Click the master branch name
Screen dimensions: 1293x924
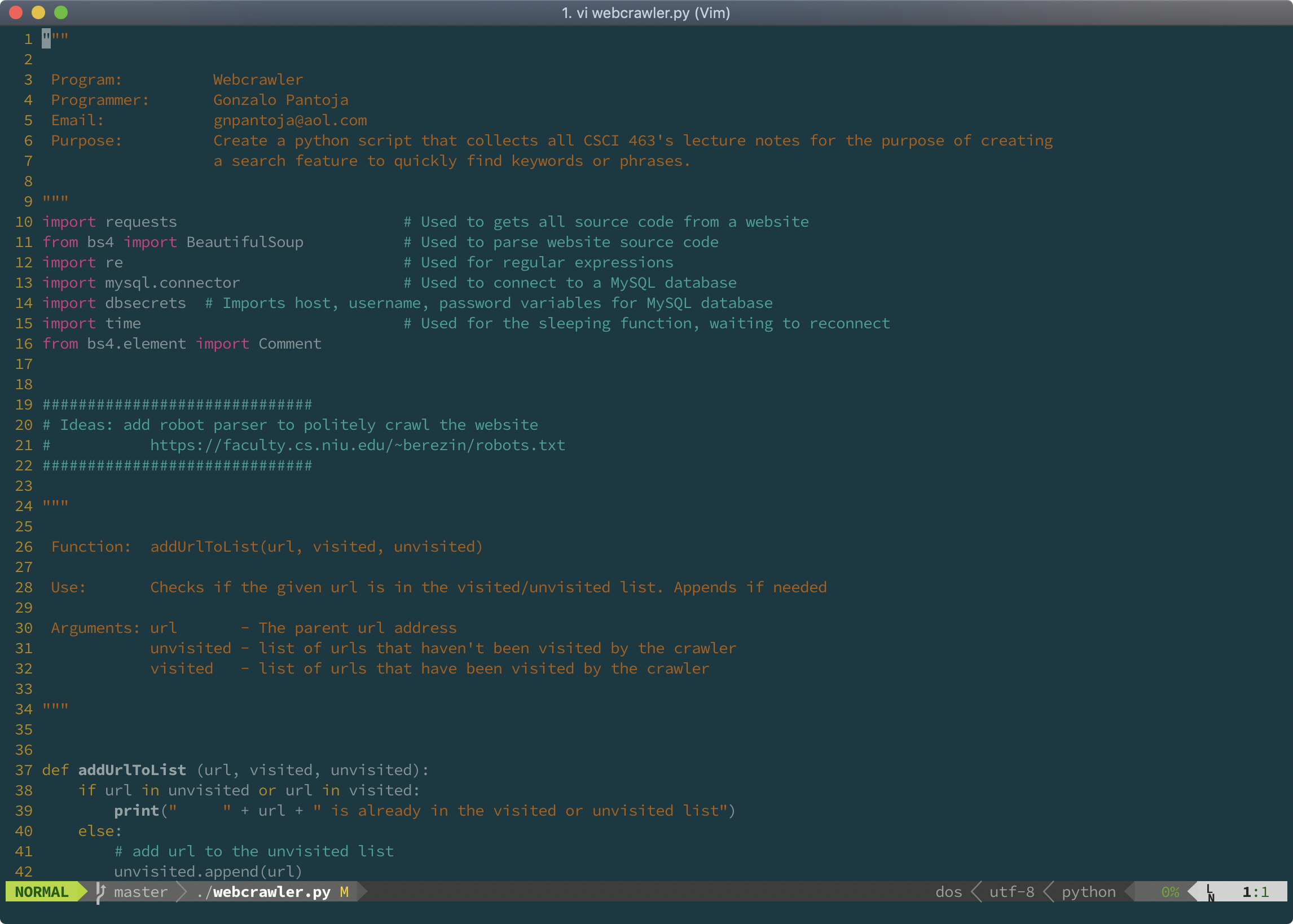coord(140,892)
